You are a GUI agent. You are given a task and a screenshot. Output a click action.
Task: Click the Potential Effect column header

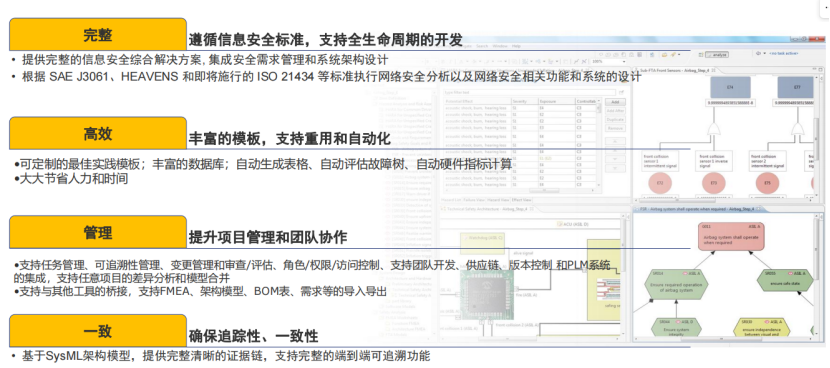(x=477, y=100)
